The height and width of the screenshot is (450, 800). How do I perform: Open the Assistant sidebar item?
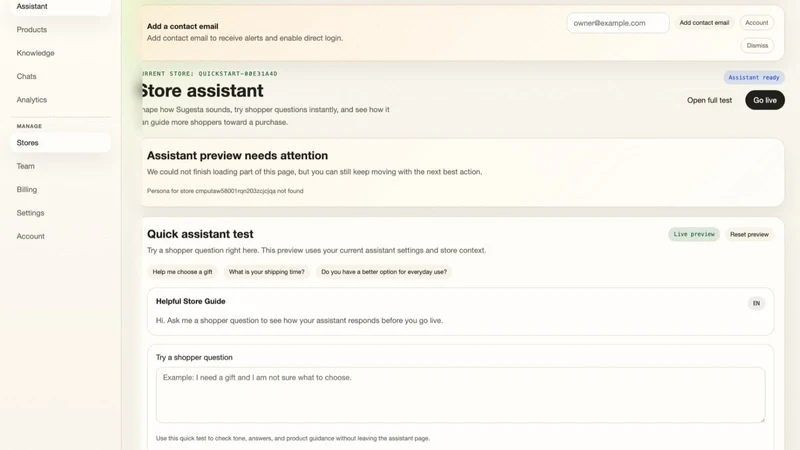(x=60, y=7)
